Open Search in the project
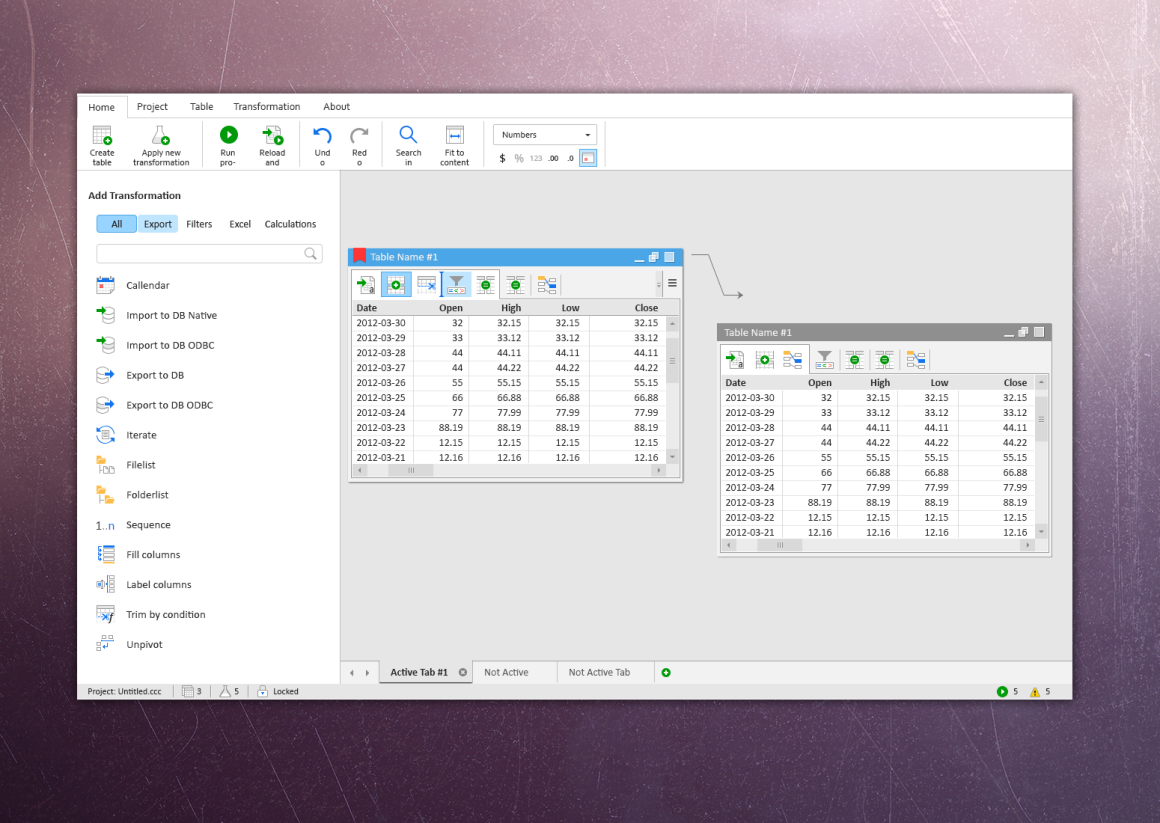1160x823 pixels. tap(408, 144)
